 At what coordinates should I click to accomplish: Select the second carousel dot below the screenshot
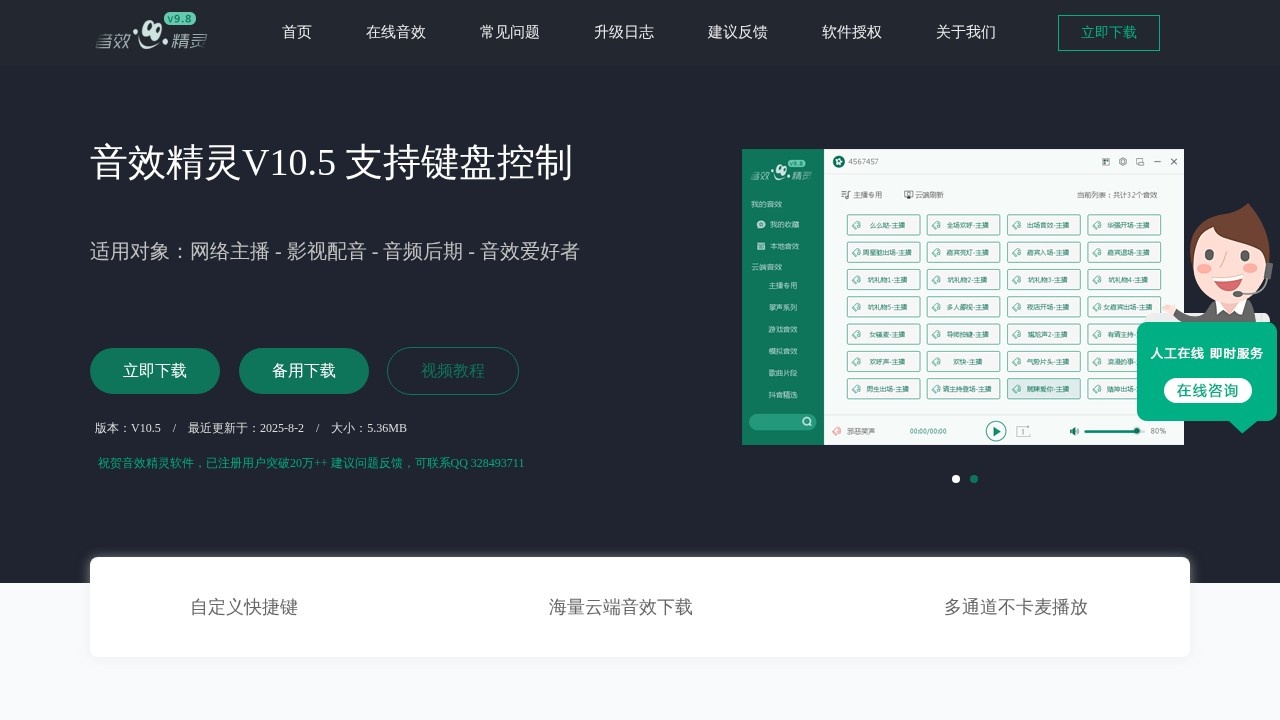(974, 479)
